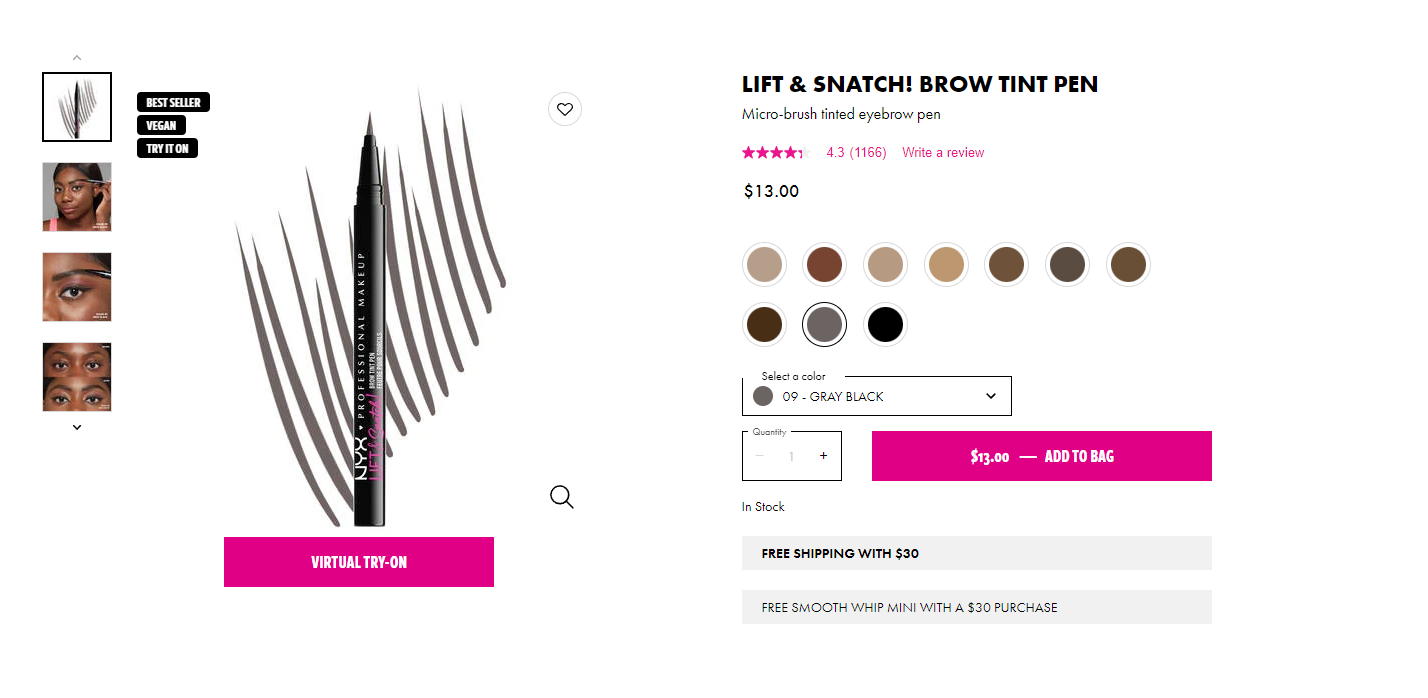The width and height of the screenshot is (1428, 698).
Task: Click the Write a review link
Action: click(x=943, y=153)
